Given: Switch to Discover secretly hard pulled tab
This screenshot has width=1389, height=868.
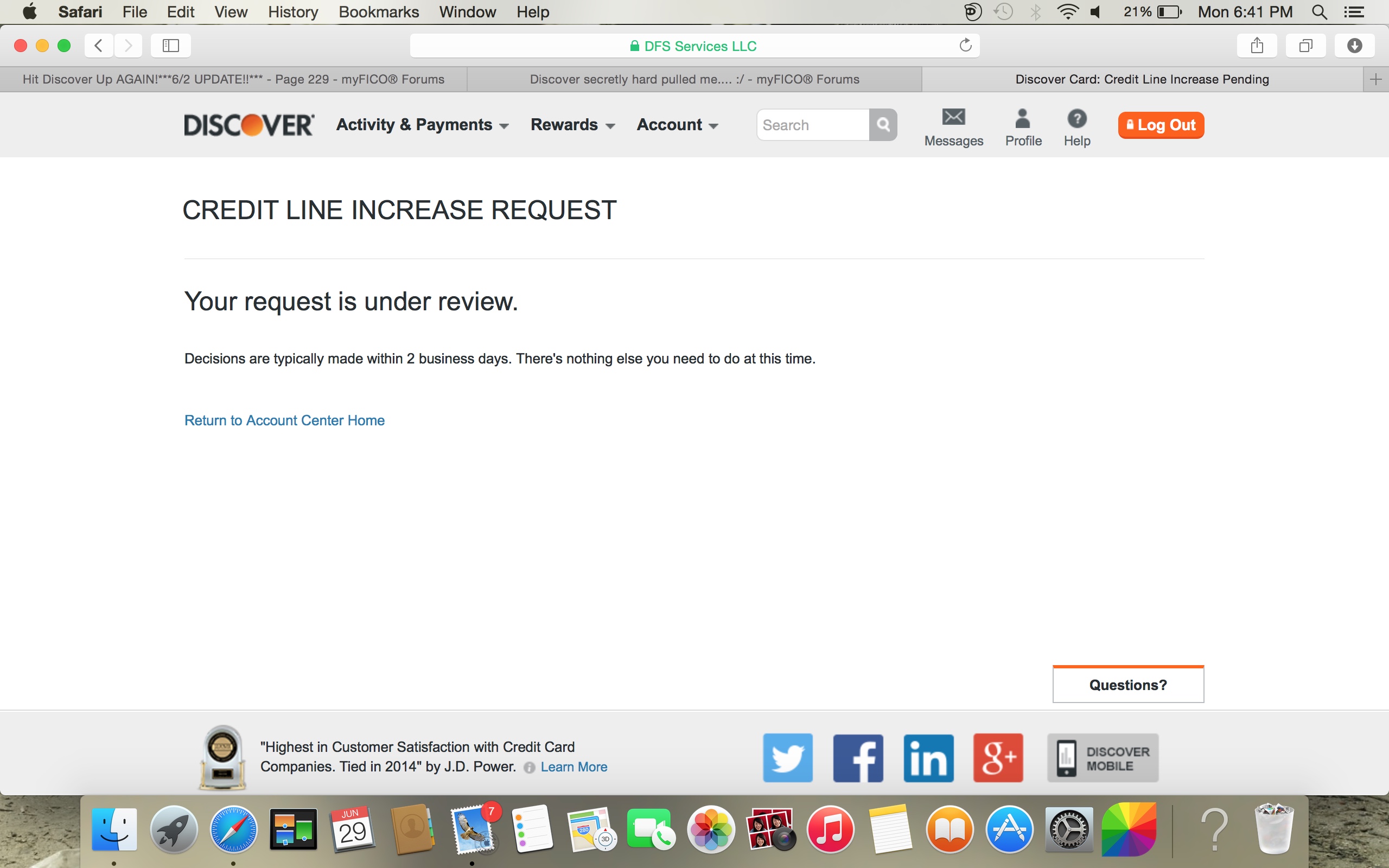Looking at the screenshot, I should tap(694, 79).
